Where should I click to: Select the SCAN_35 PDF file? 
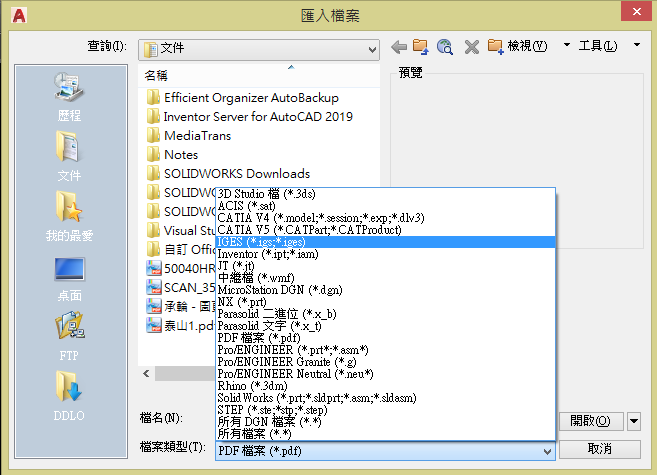pos(181,287)
